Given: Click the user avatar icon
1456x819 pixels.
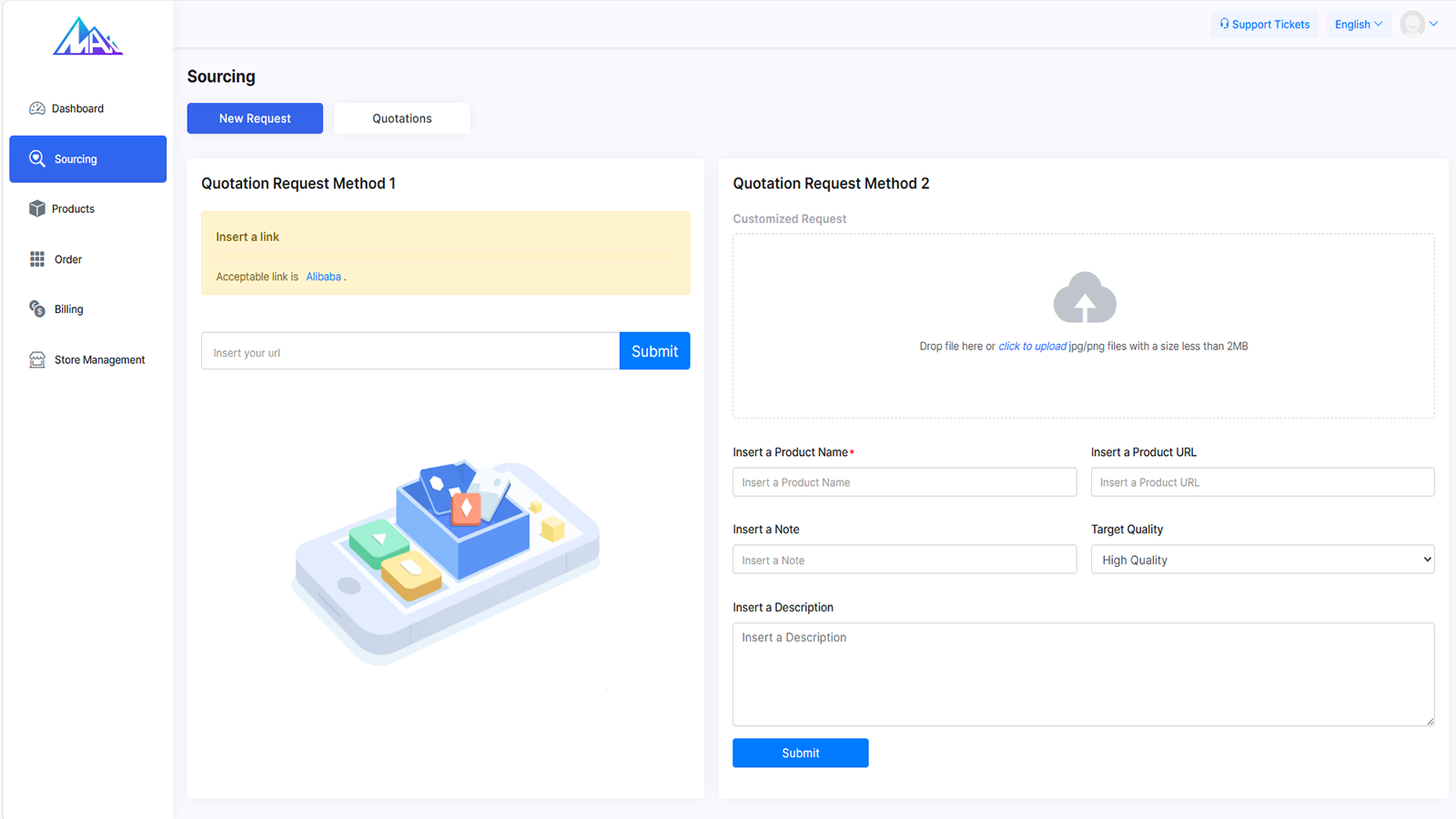Looking at the screenshot, I should click(1412, 24).
